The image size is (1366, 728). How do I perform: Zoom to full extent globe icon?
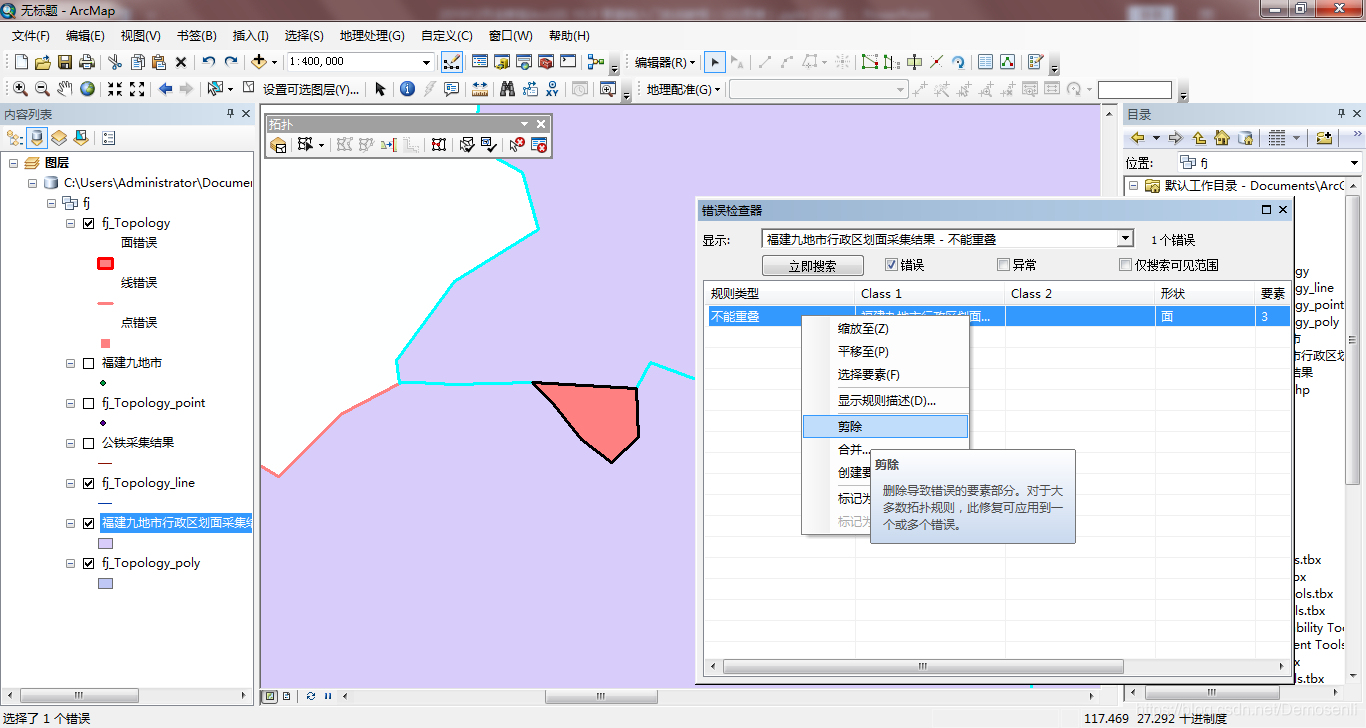(88, 89)
